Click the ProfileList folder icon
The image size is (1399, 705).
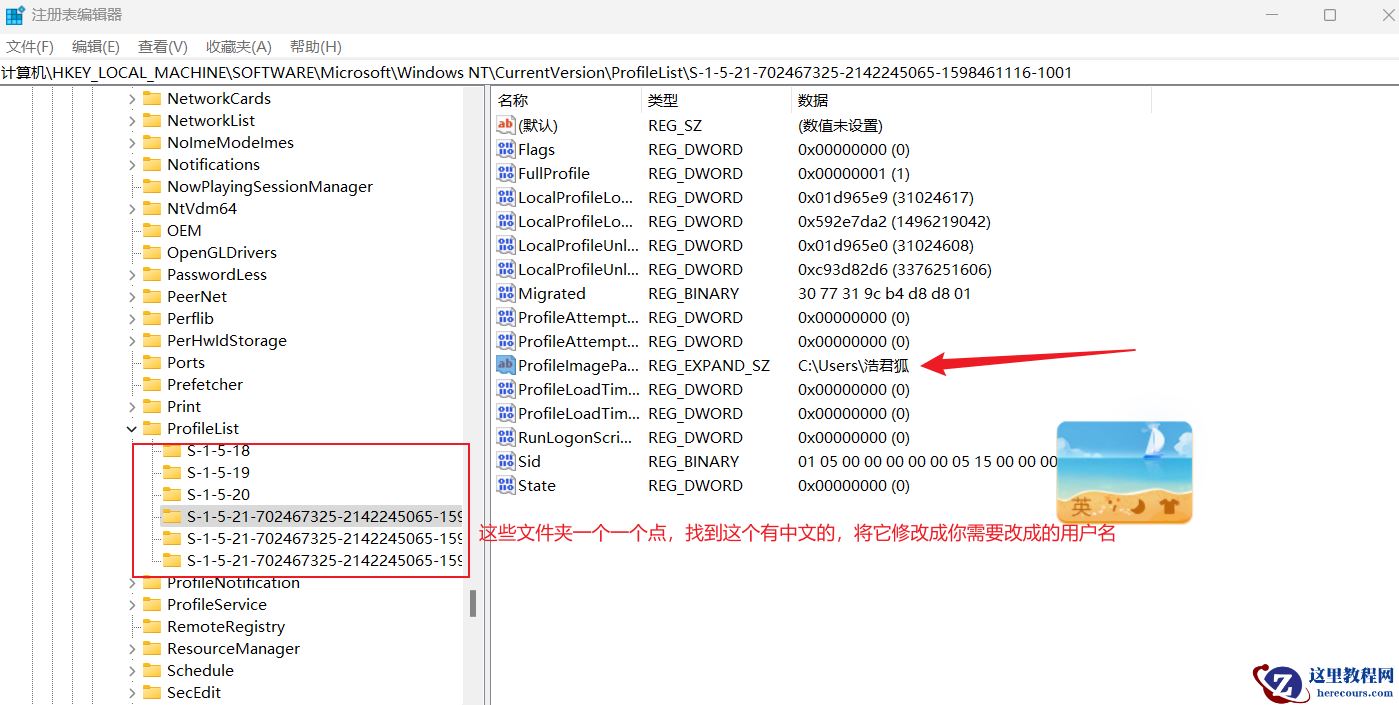151,428
